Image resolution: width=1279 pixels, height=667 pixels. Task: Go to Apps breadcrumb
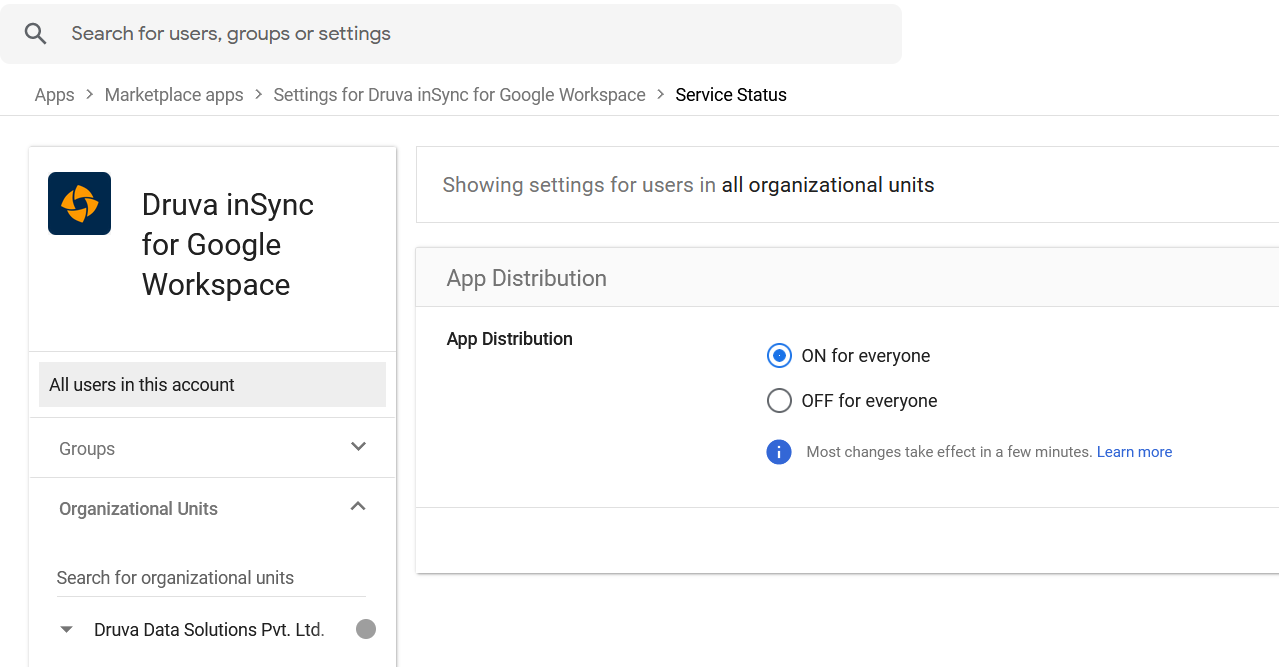click(x=54, y=95)
